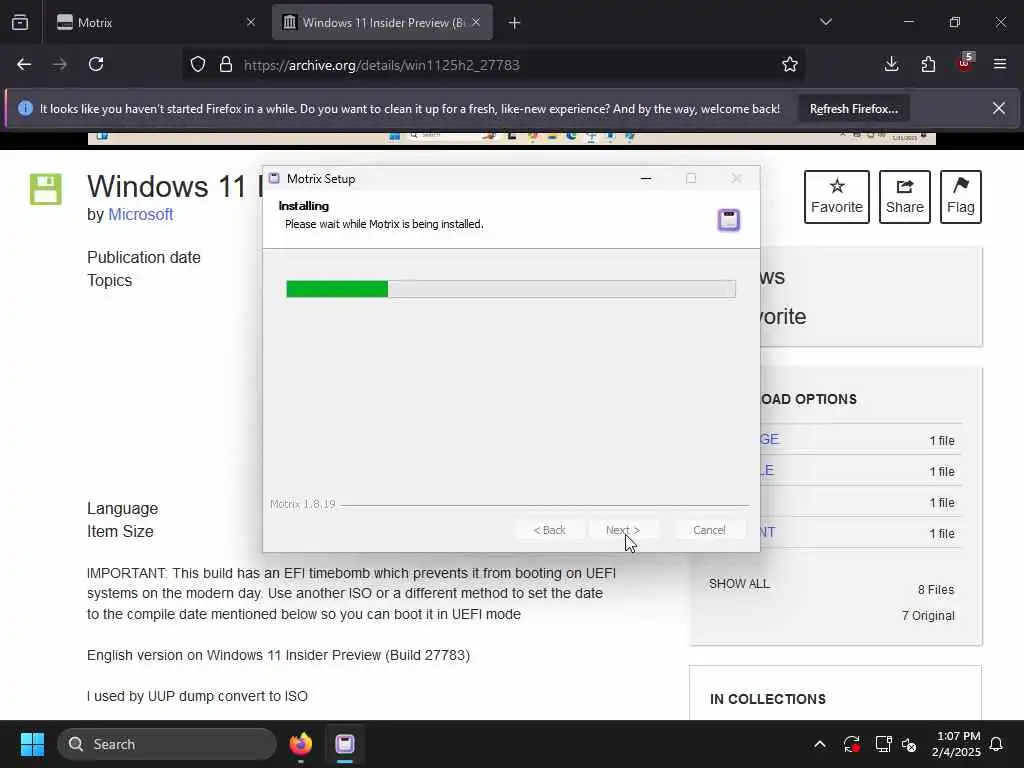Screen dimensions: 1024x768
Task: Close the Windows 11 Insider Preview tab
Action: coord(476,23)
